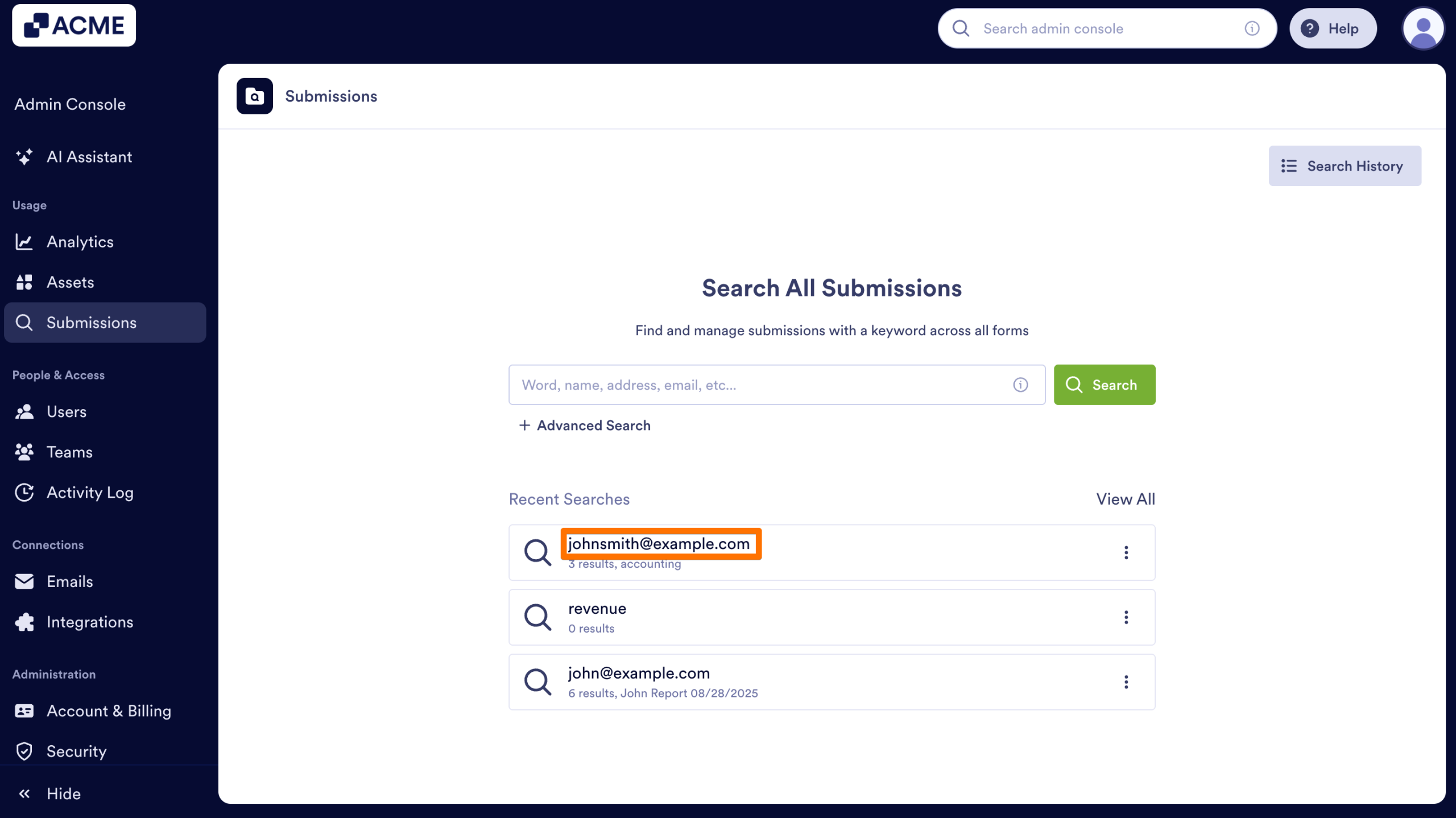This screenshot has height=818, width=1456.
Task: Select the Analytics sidebar icon
Action: pyautogui.click(x=25, y=241)
